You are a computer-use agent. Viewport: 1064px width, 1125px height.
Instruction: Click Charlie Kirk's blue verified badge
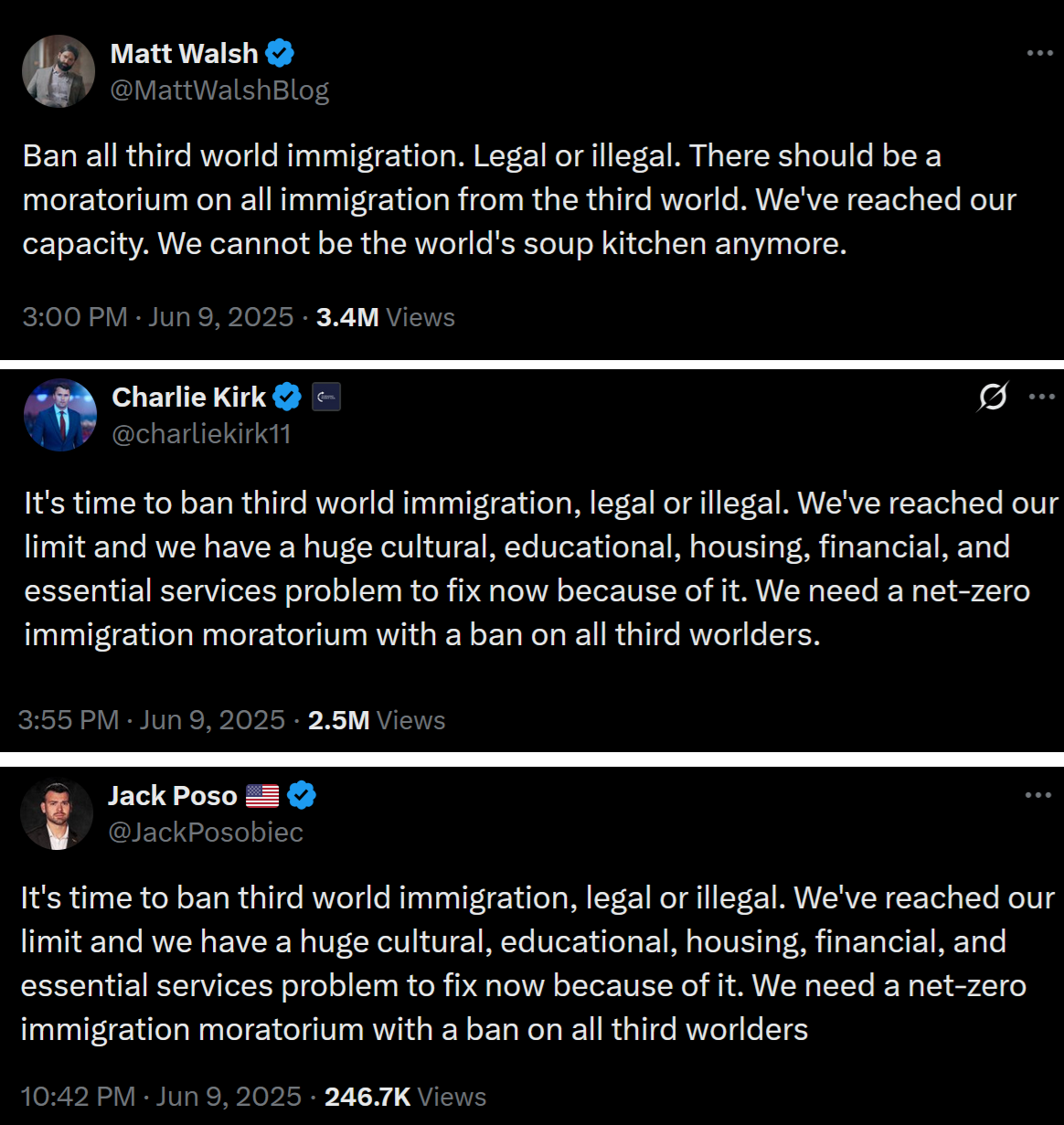point(288,397)
